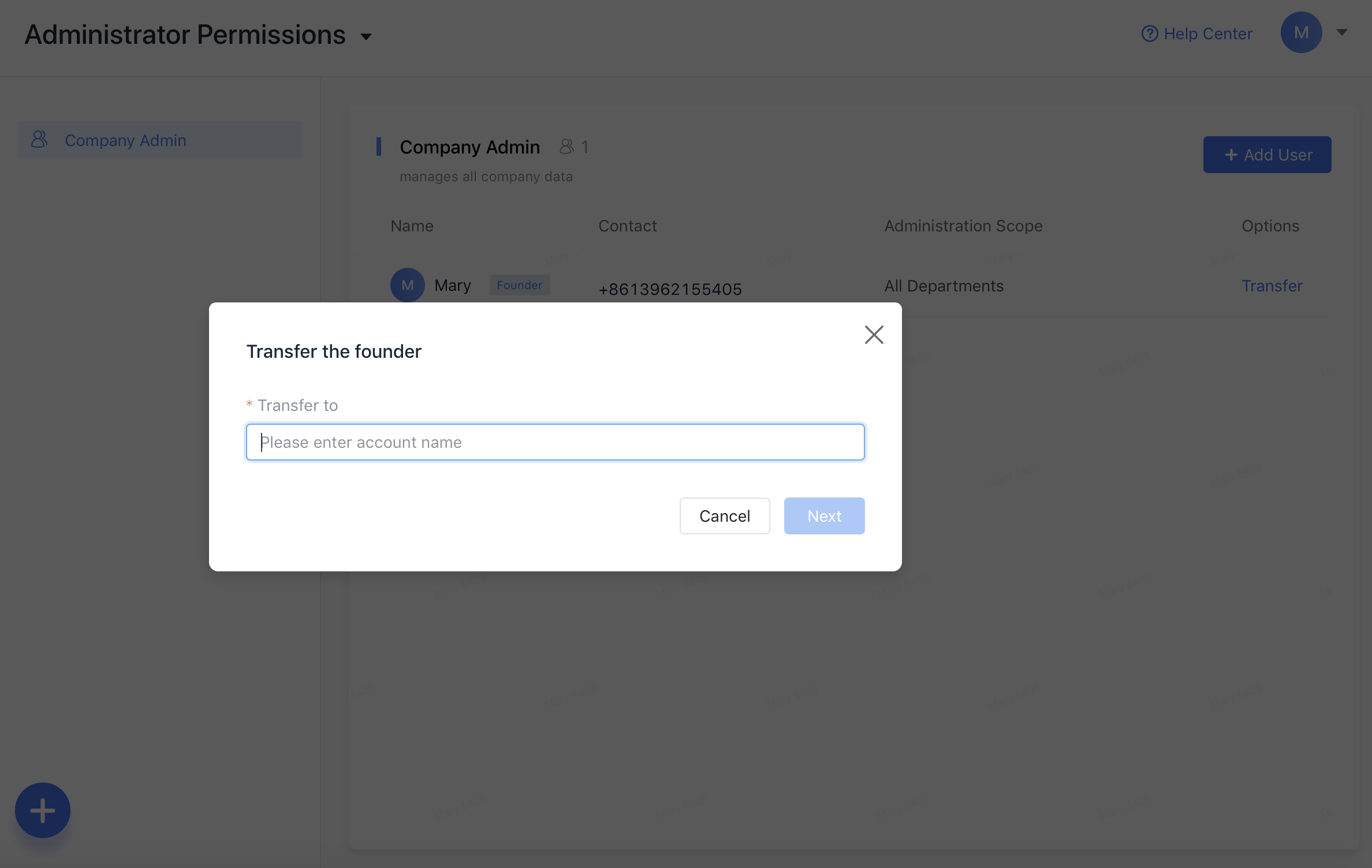Proceed with the Next button
The width and height of the screenshot is (1372, 868).
click(824, 516)
